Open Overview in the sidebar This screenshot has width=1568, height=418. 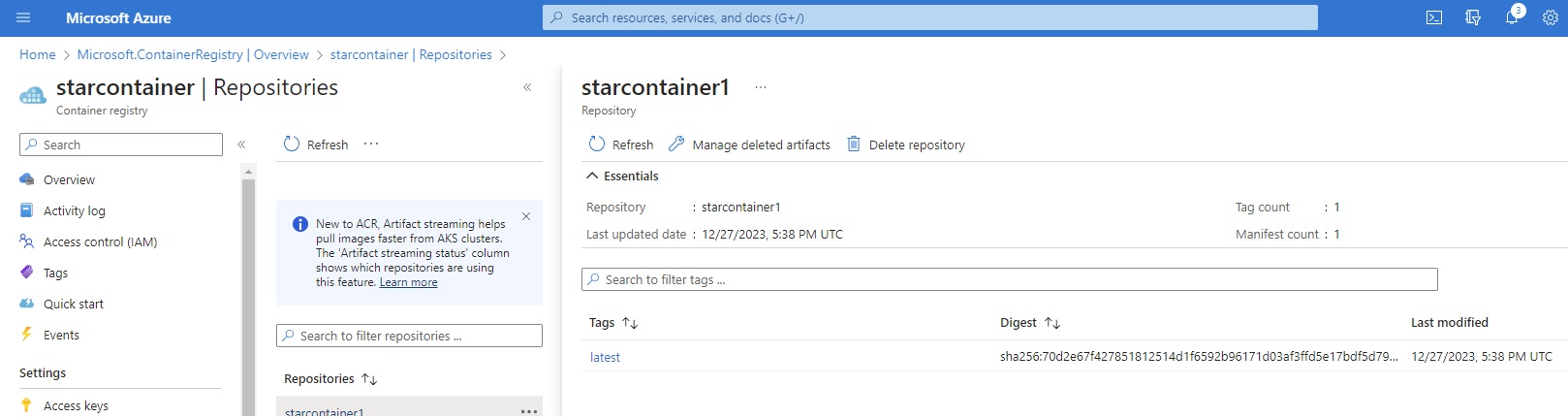[x=70, y=179]
